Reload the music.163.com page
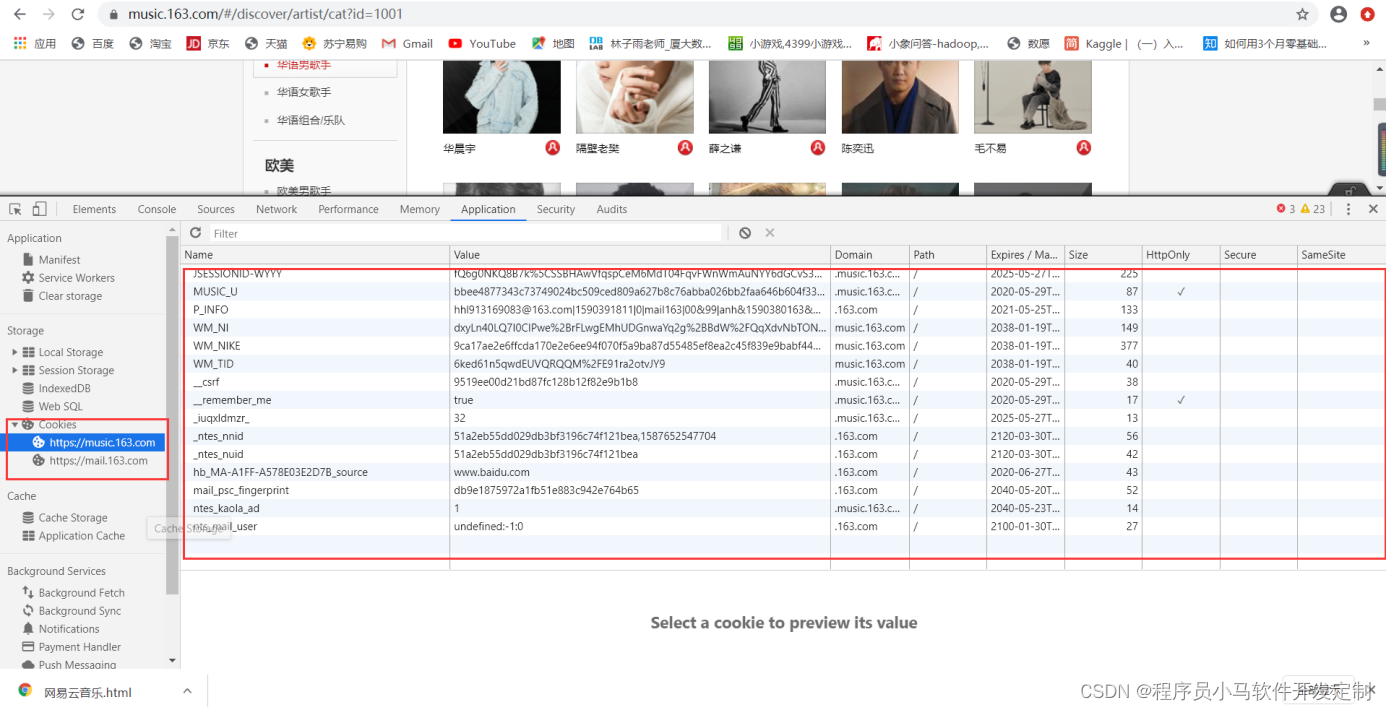Image resolution: width=1386 pixels, height=710 pixels. [78, 15]
